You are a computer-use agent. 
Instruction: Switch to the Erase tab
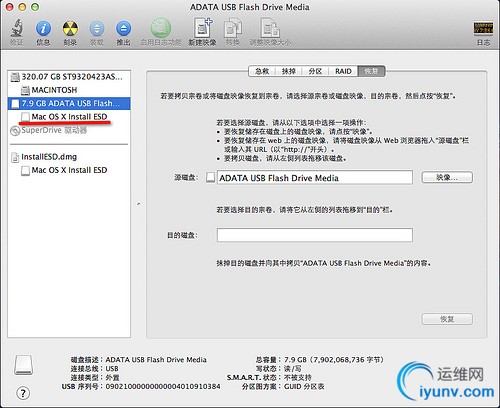[x=288, y=71]
